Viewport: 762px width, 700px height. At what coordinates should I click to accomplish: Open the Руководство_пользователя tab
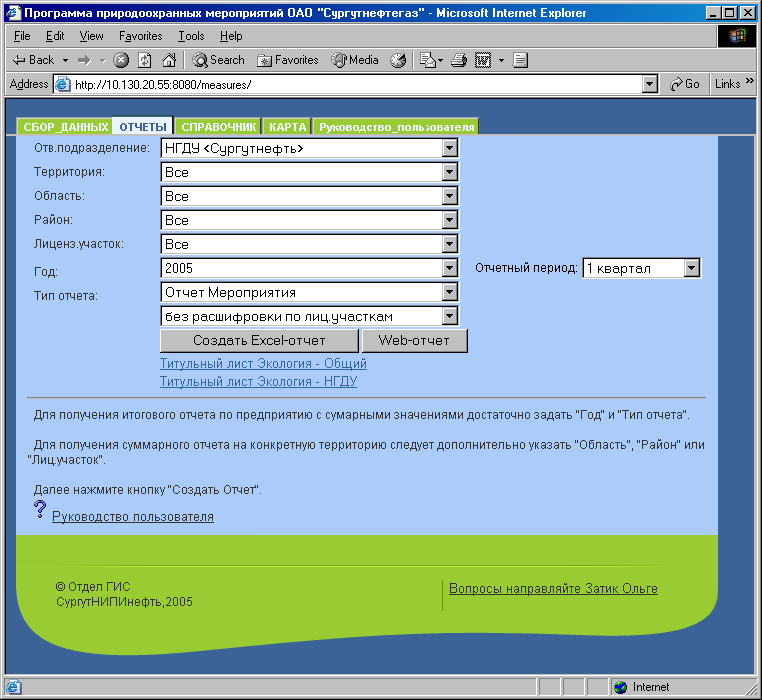coord(396,126)
